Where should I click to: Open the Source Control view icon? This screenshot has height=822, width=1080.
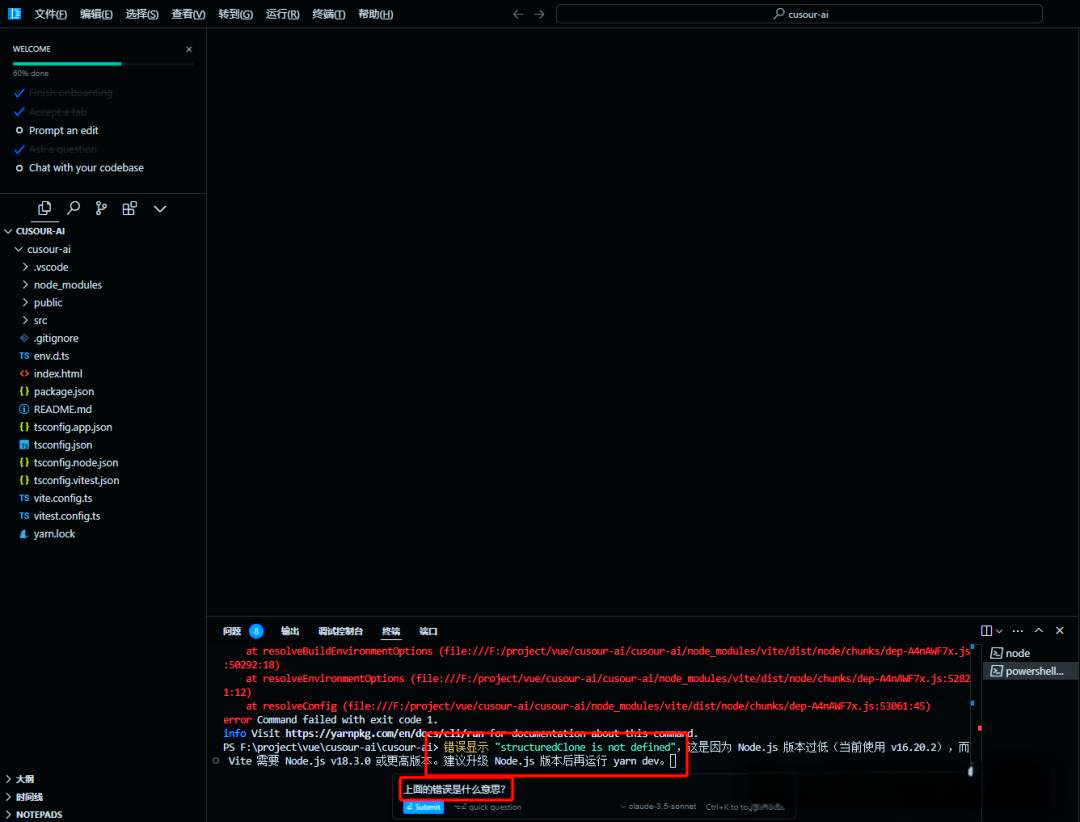click(101, 209)
